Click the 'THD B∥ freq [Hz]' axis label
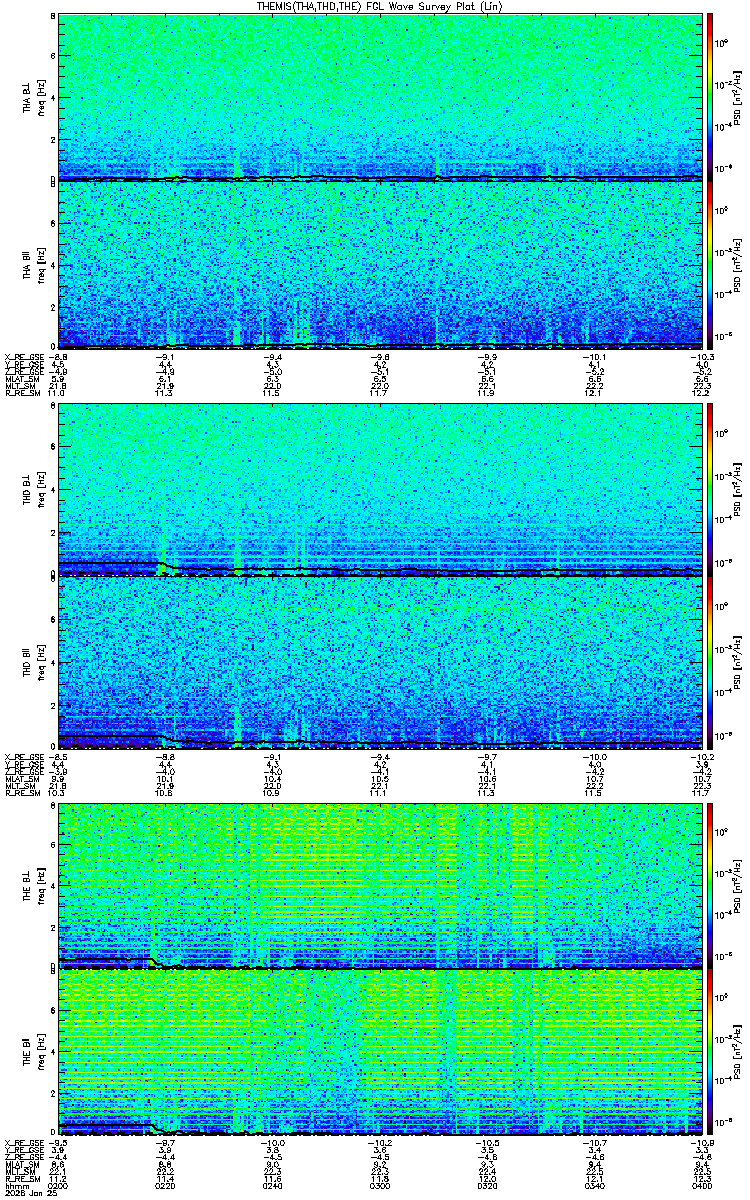This screenshot has width=750, height=1200. 33,662
